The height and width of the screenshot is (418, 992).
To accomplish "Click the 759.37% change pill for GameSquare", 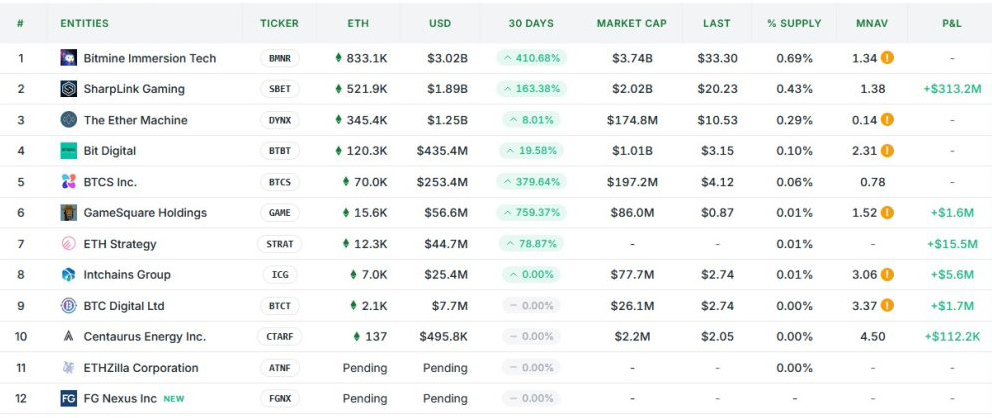I will (x=530, y=213).
